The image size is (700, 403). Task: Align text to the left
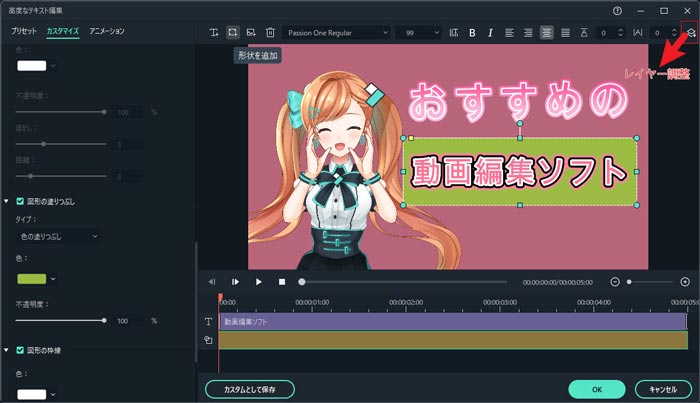pos(509,33)
